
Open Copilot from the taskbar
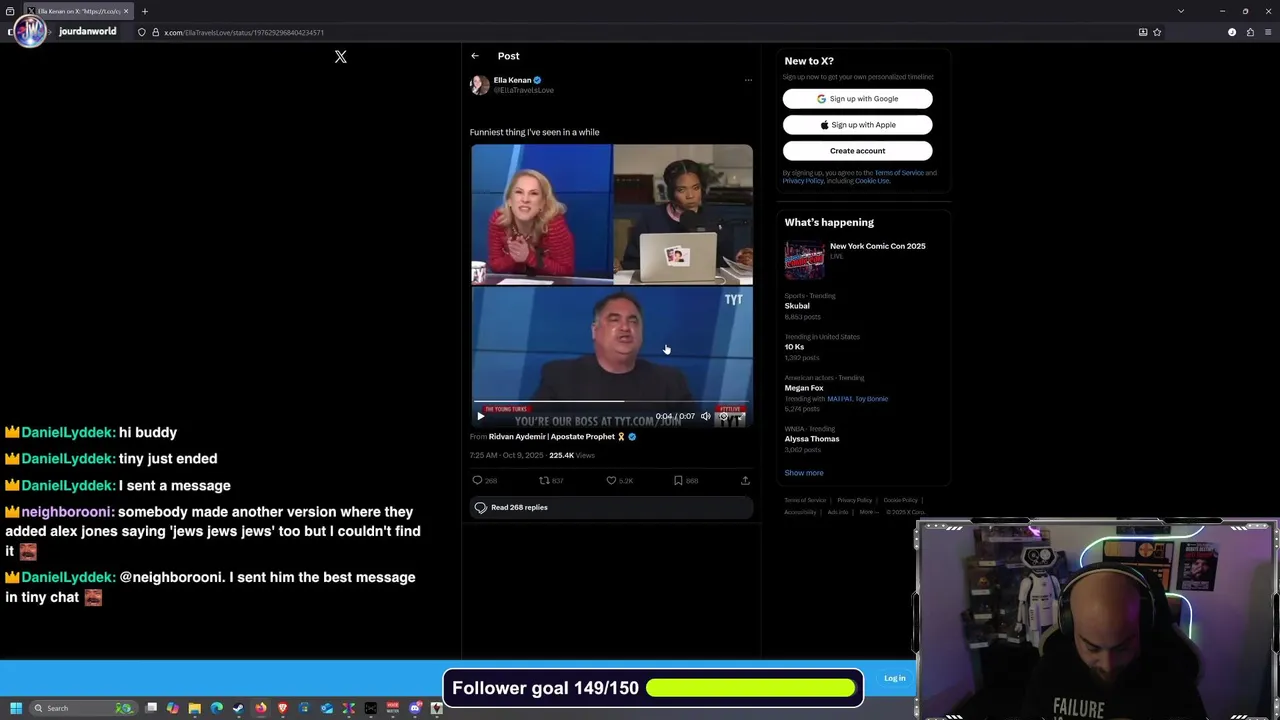click(172, 708)
